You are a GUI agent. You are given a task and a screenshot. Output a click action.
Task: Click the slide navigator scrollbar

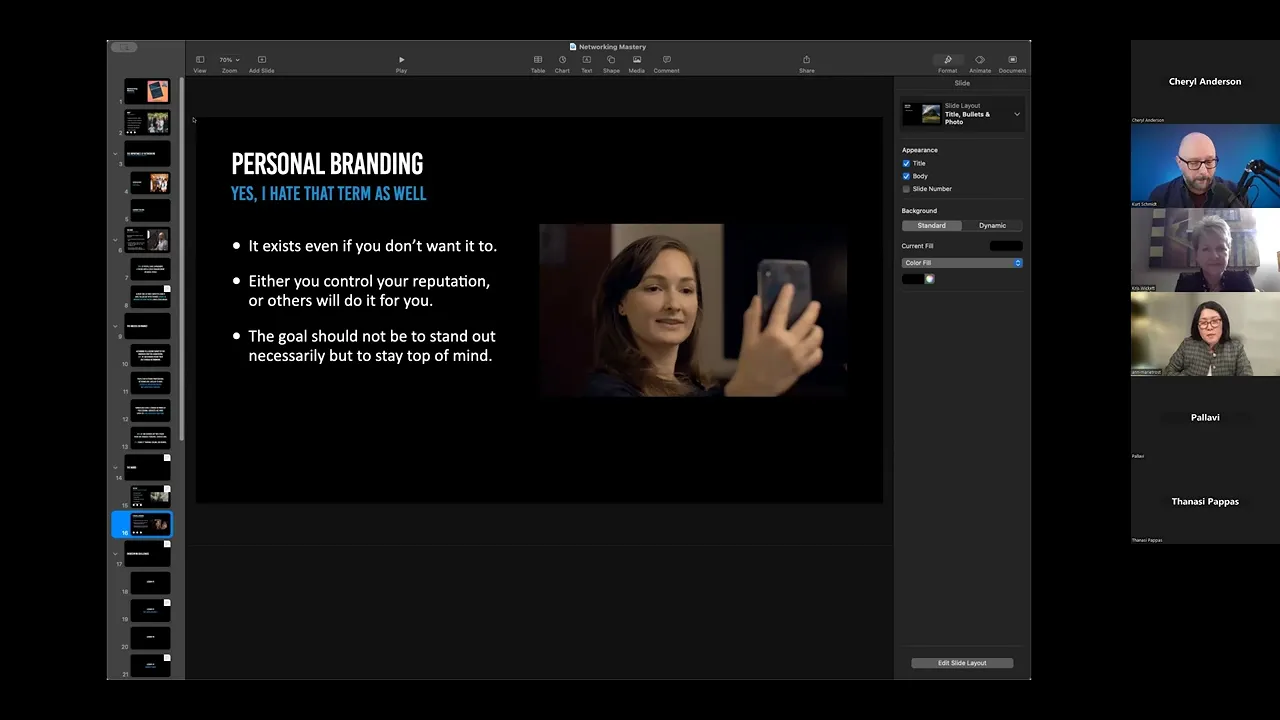pyautogui.click(x=181, y=260)
